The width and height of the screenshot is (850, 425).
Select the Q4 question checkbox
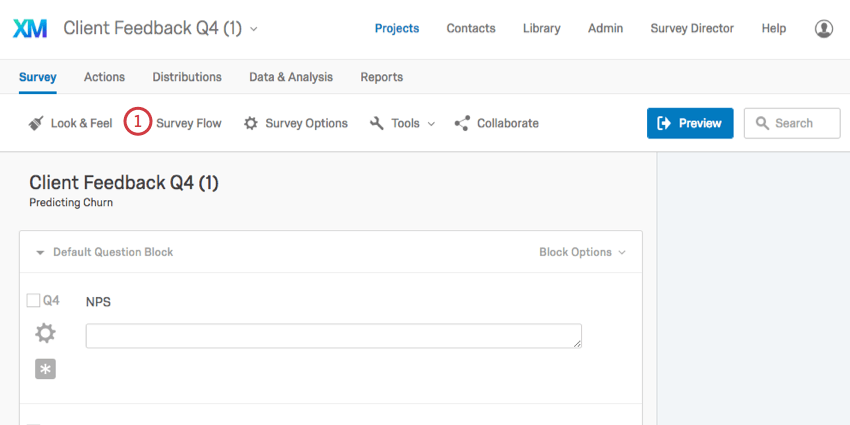[x=33, y=300]
